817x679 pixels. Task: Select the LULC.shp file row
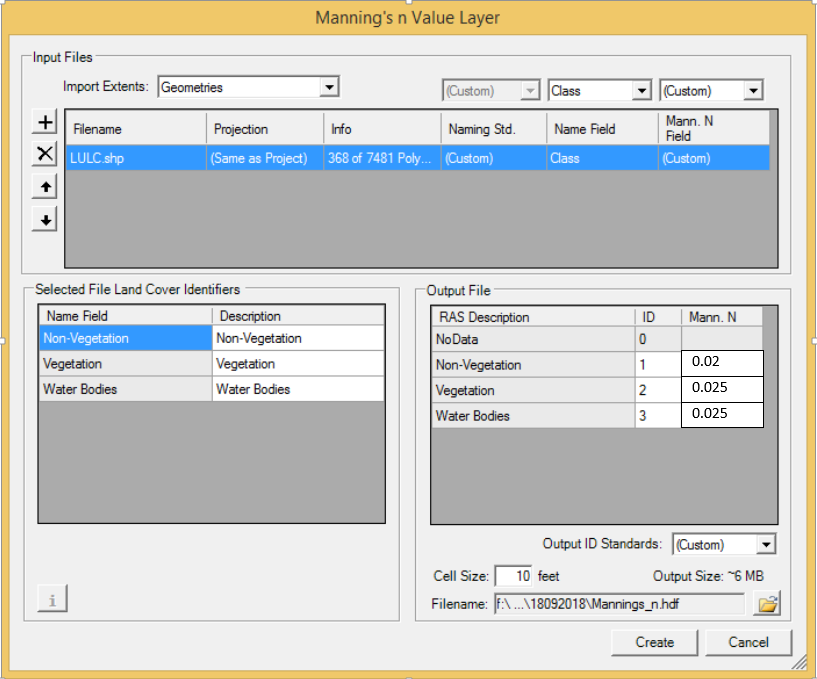[x=135, y=158]
